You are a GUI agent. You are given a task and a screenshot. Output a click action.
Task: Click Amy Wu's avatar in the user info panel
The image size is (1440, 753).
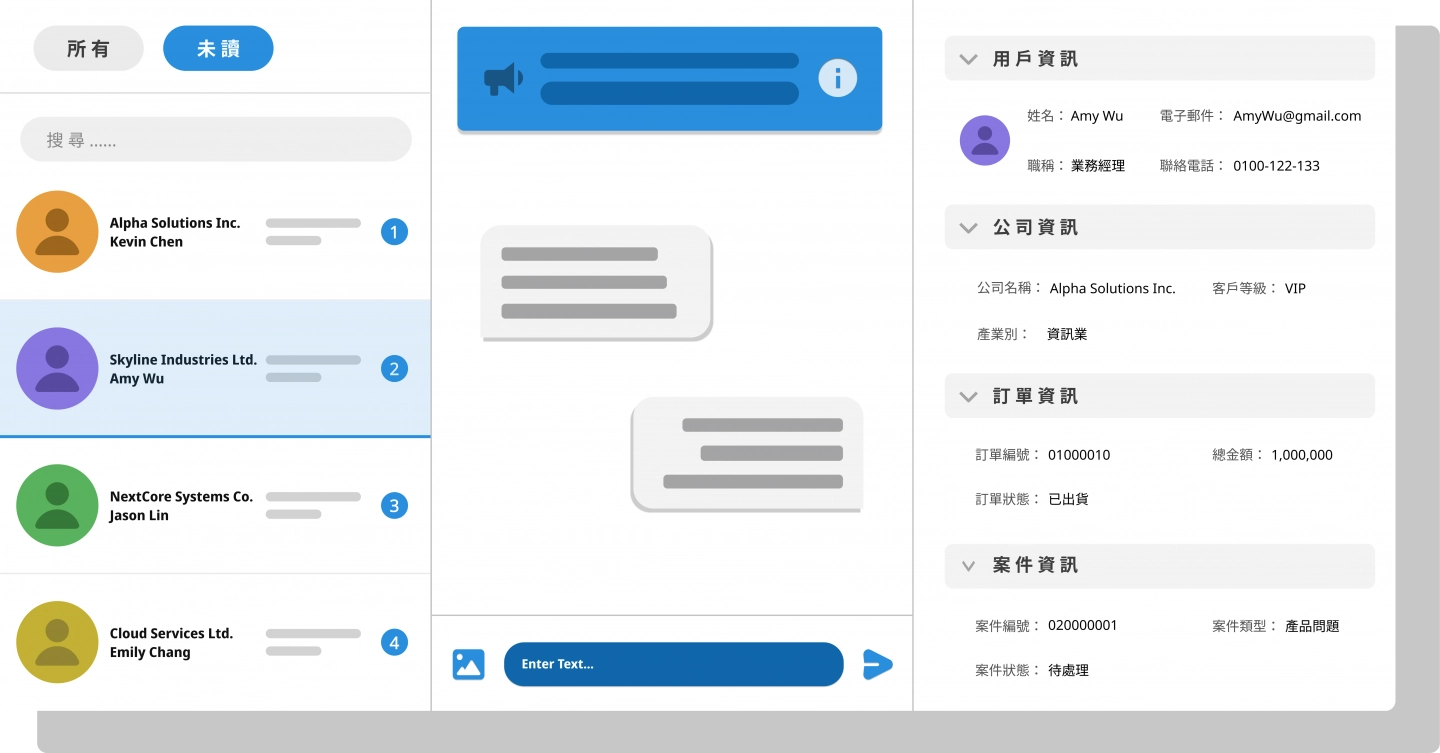(x=984, y=140)
